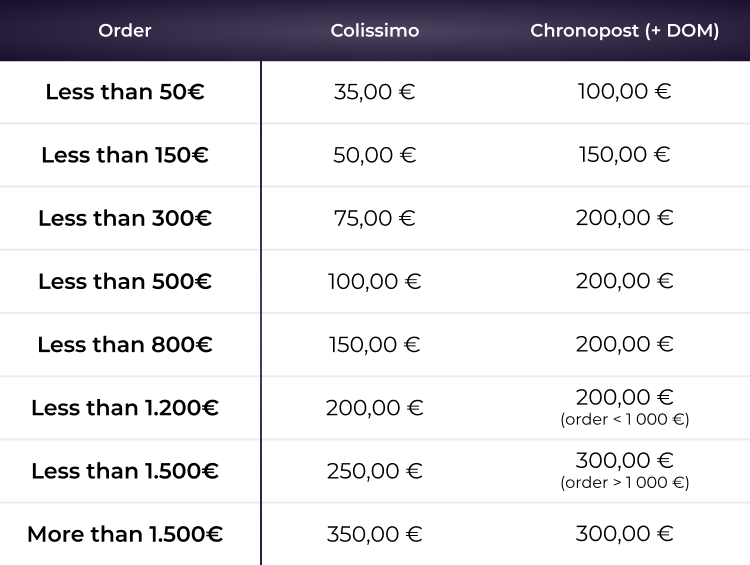750x565 pixels.
Task: Click the 150,00 € Chronopost price
Action: [x=624, y=155]
